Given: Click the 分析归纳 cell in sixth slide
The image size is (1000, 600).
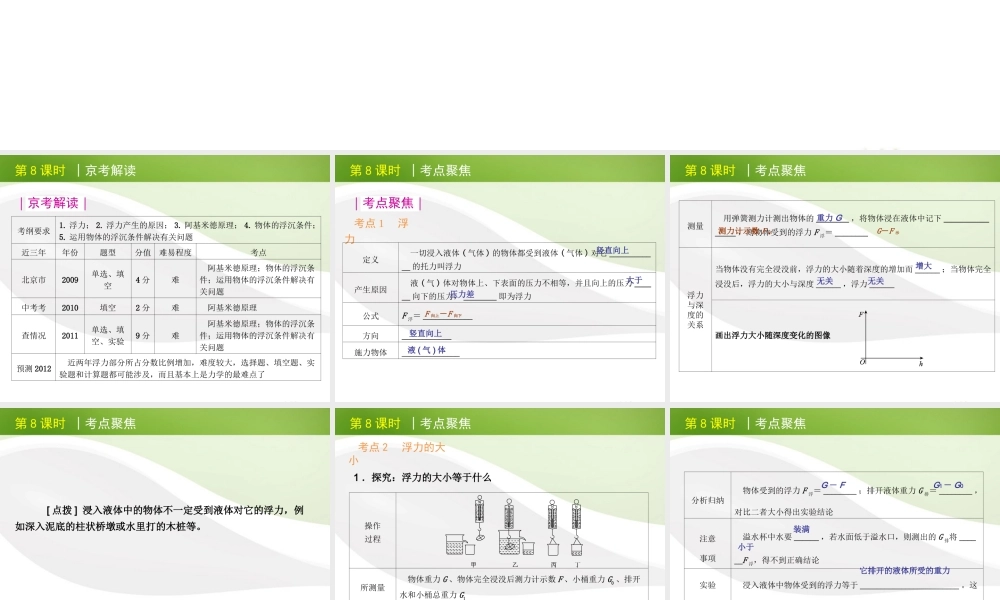Looking at the screenshot, I should point(707,500).
